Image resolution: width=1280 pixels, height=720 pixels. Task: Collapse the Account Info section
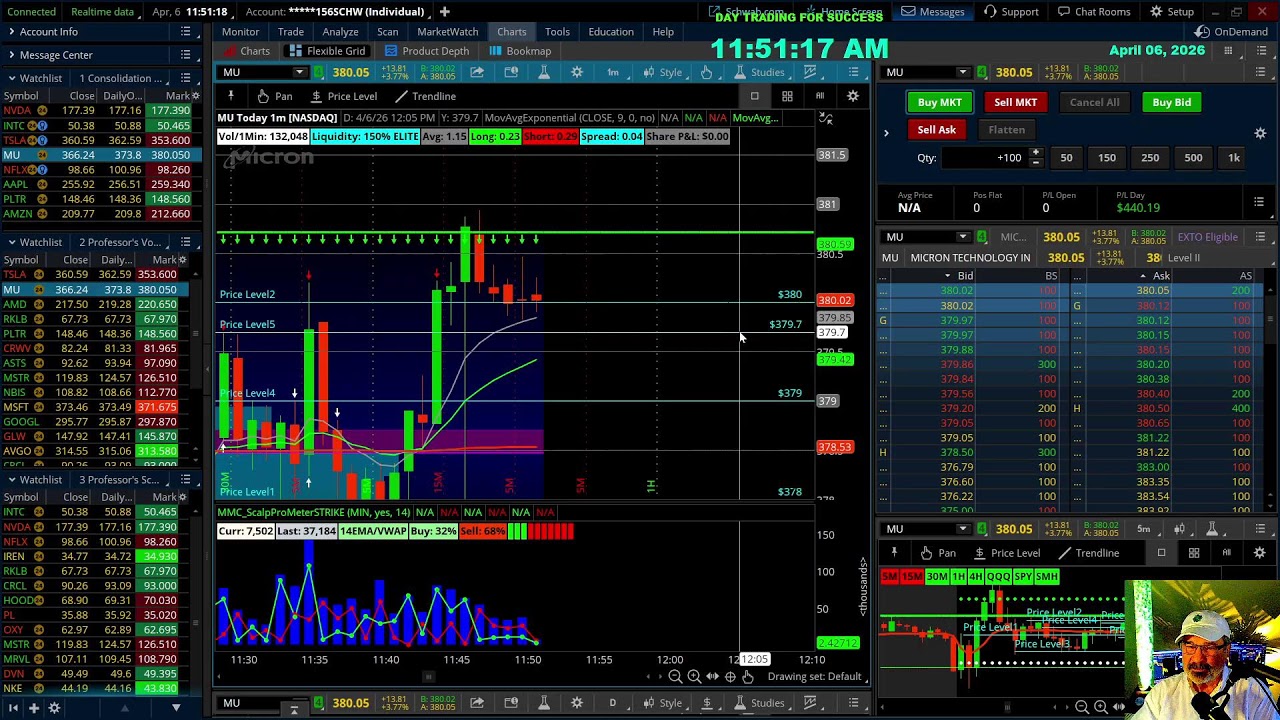pos(11,32)
